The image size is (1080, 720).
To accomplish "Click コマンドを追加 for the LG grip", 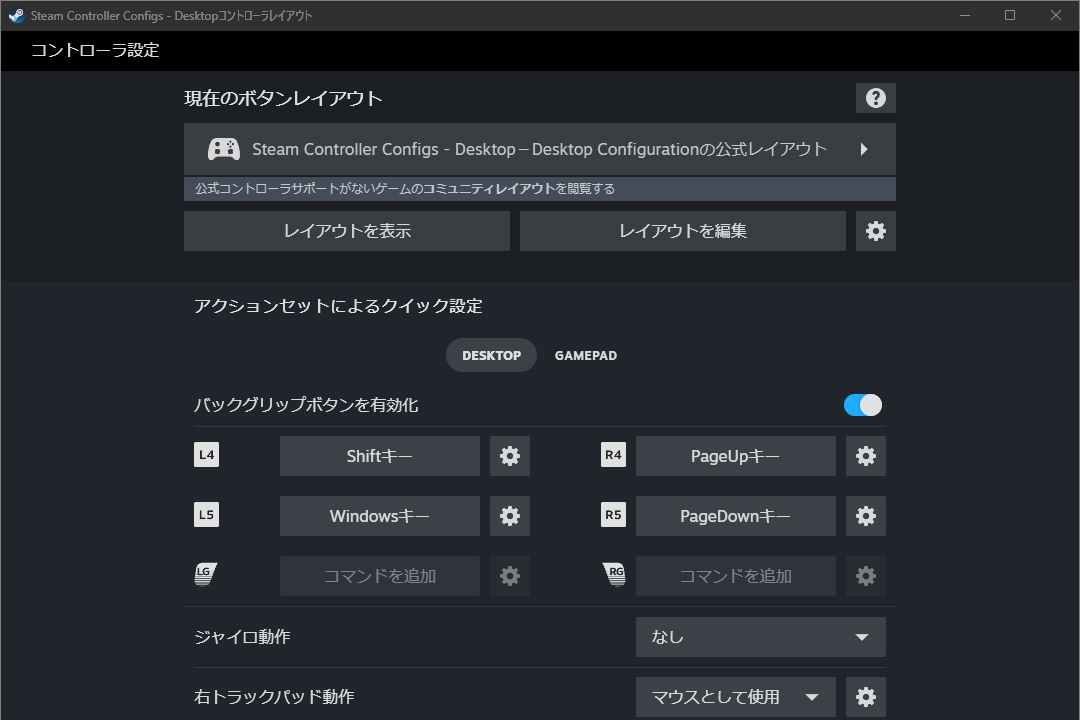I will click(380, 576).
